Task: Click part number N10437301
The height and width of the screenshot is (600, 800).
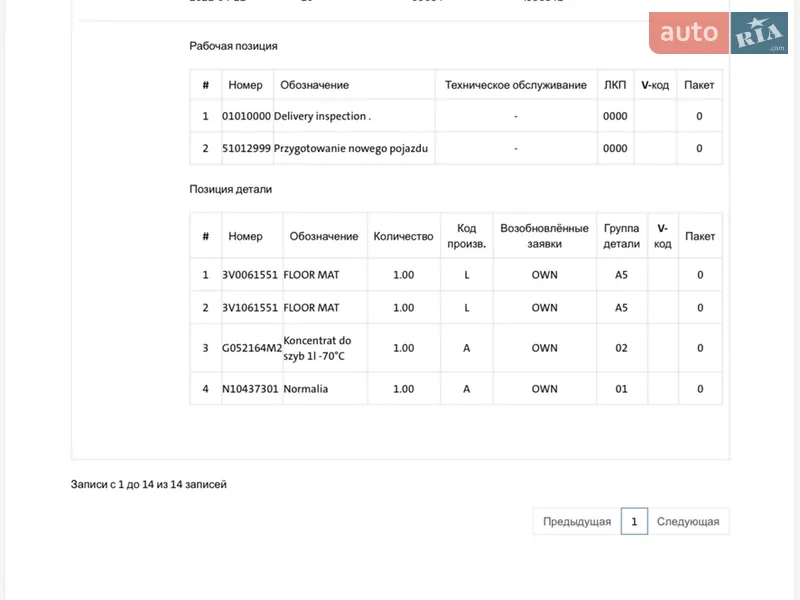Action: click(250, 389)
